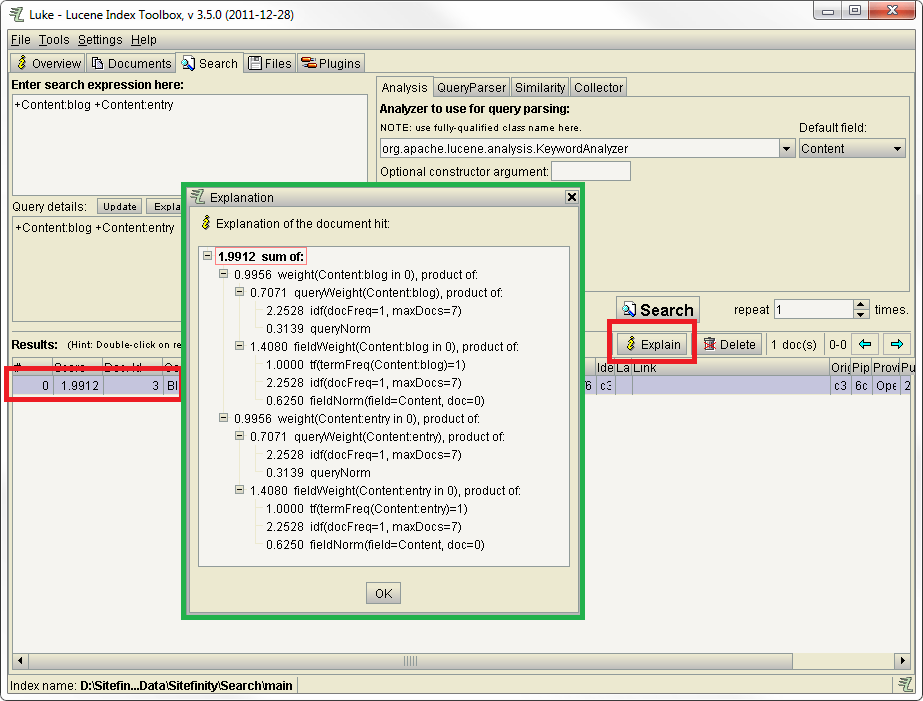Expand the Default field dropdown
Image resolution: width=923 pixels, height=701 pixels.
[897, 149]
